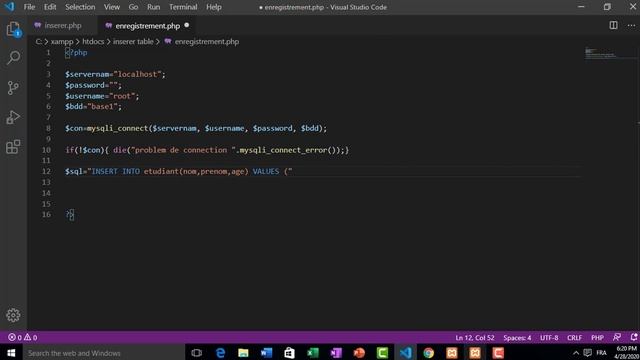Click line number 12 in the gutter

coord(46,171)
